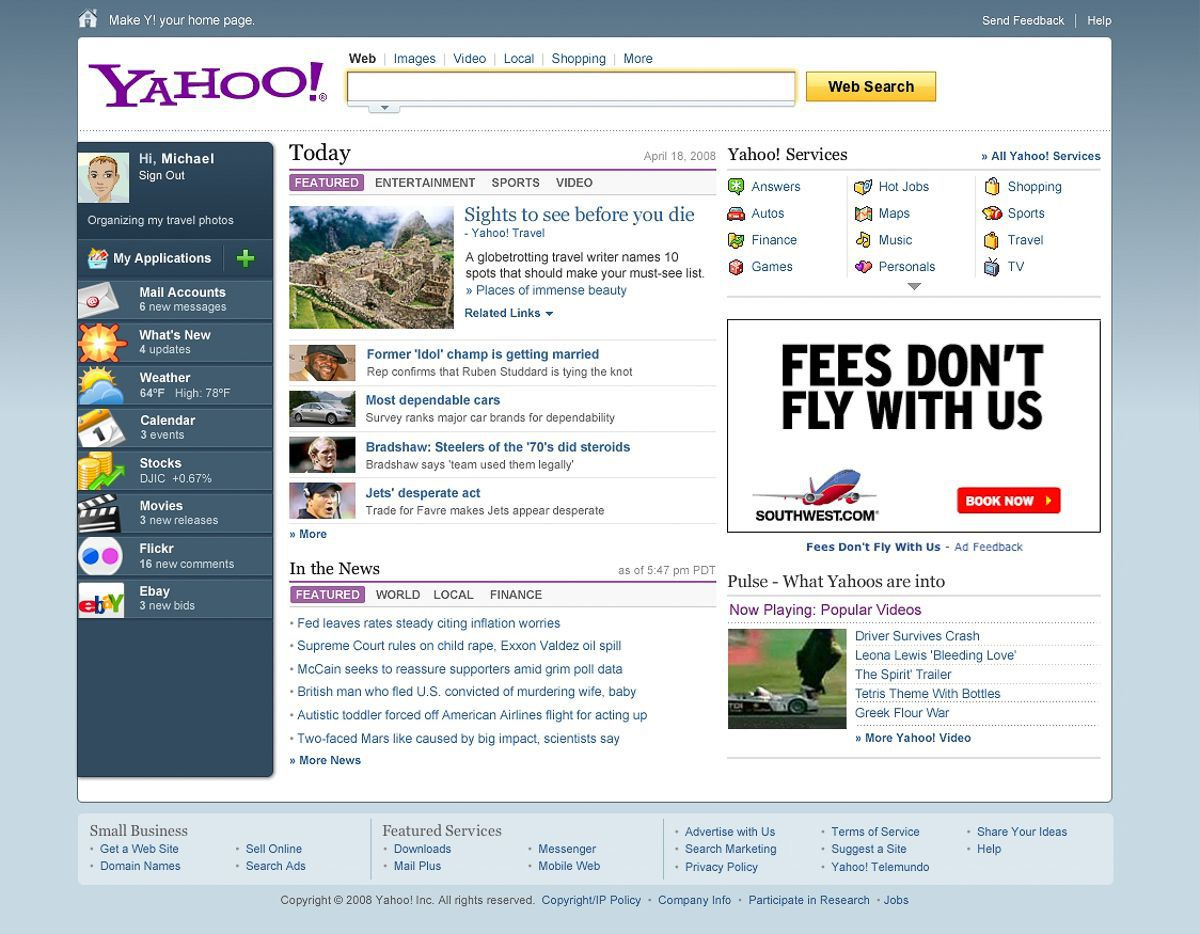1200x934 pixels.
Task: Click the Ebay logo icon
Action: coord(102,599)
